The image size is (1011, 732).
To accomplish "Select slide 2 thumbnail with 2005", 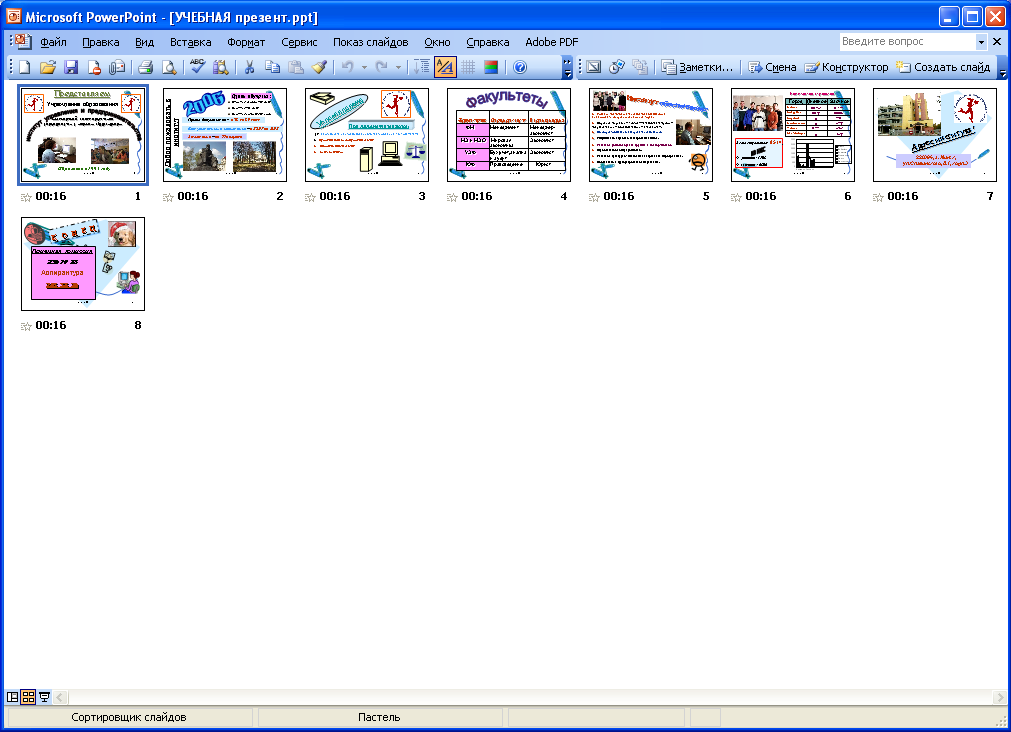I will (225, 135).
